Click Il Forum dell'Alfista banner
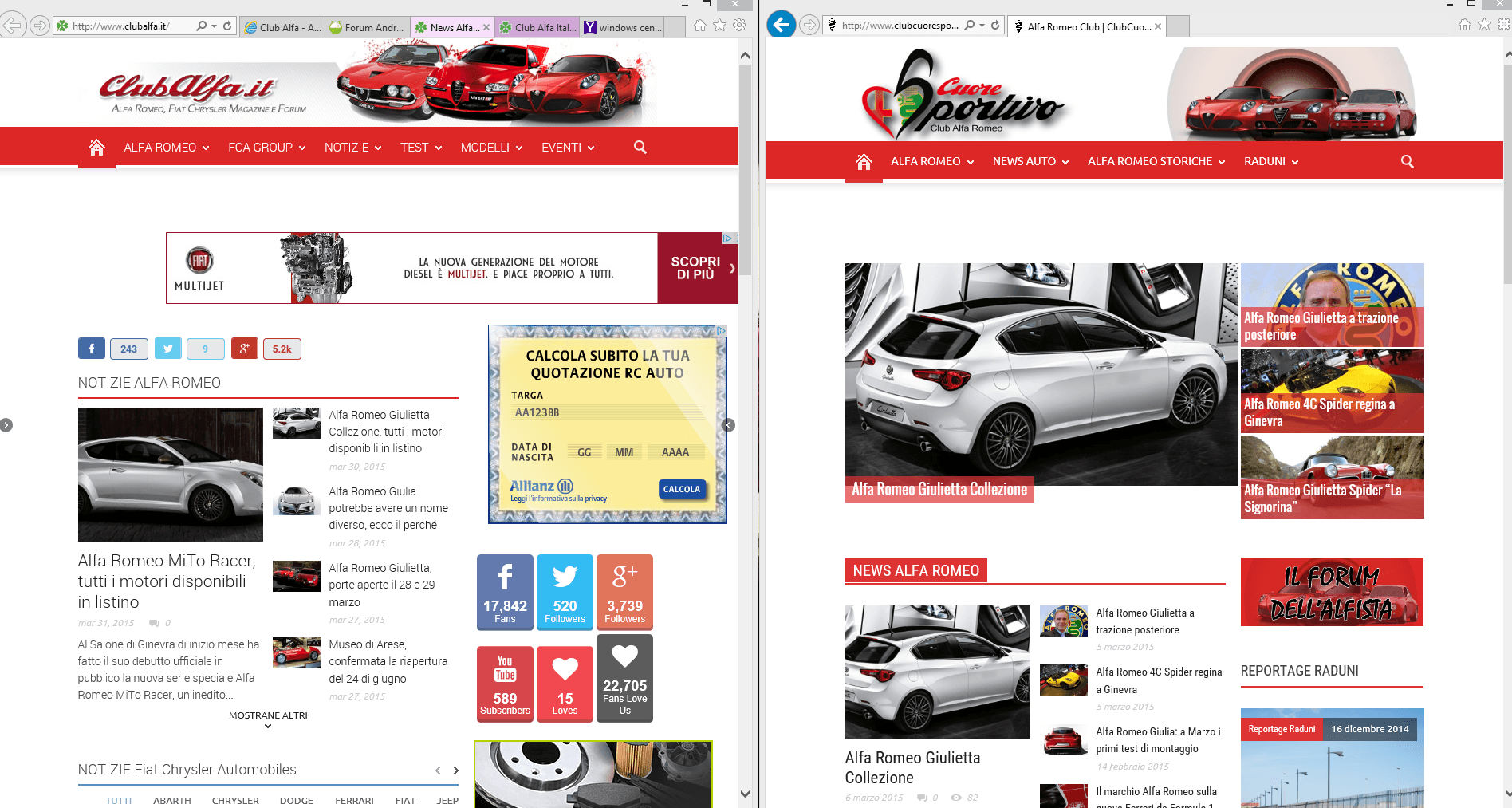Image resolution: width=1512 pixels, height=808 pixels. point(1332,592)
